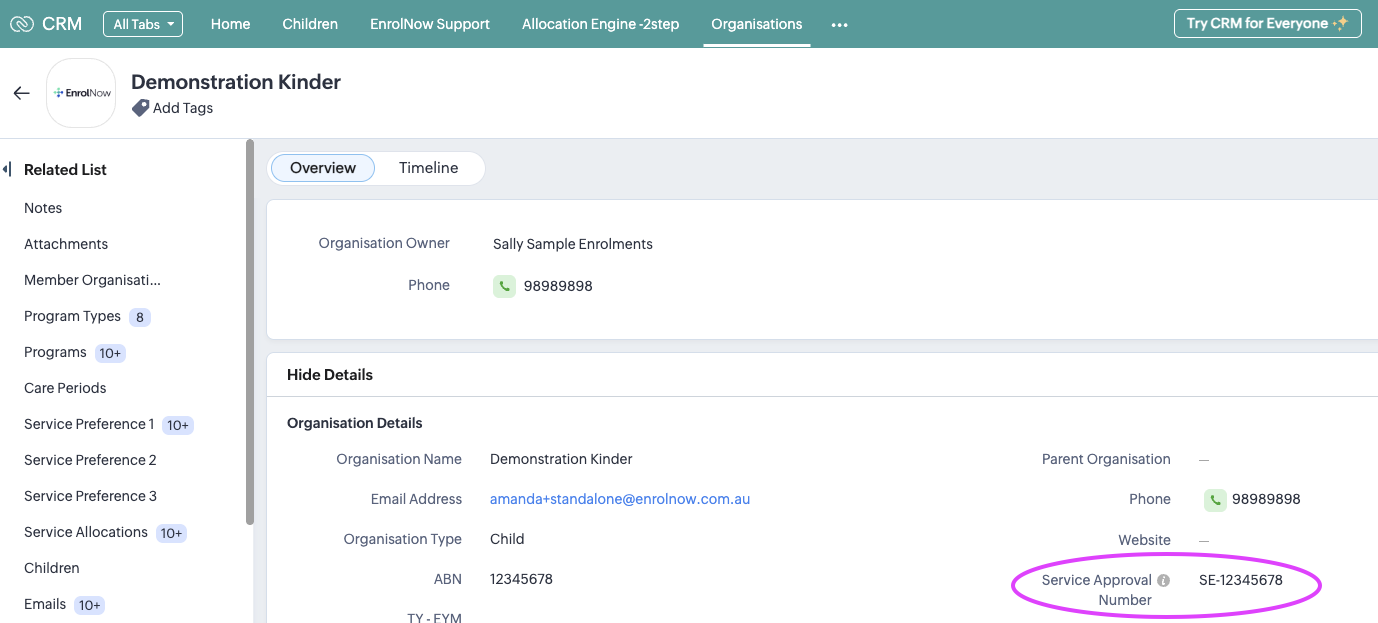Select the Overview view
This screenshot has width=1378, height=623.
coord(323,168)
